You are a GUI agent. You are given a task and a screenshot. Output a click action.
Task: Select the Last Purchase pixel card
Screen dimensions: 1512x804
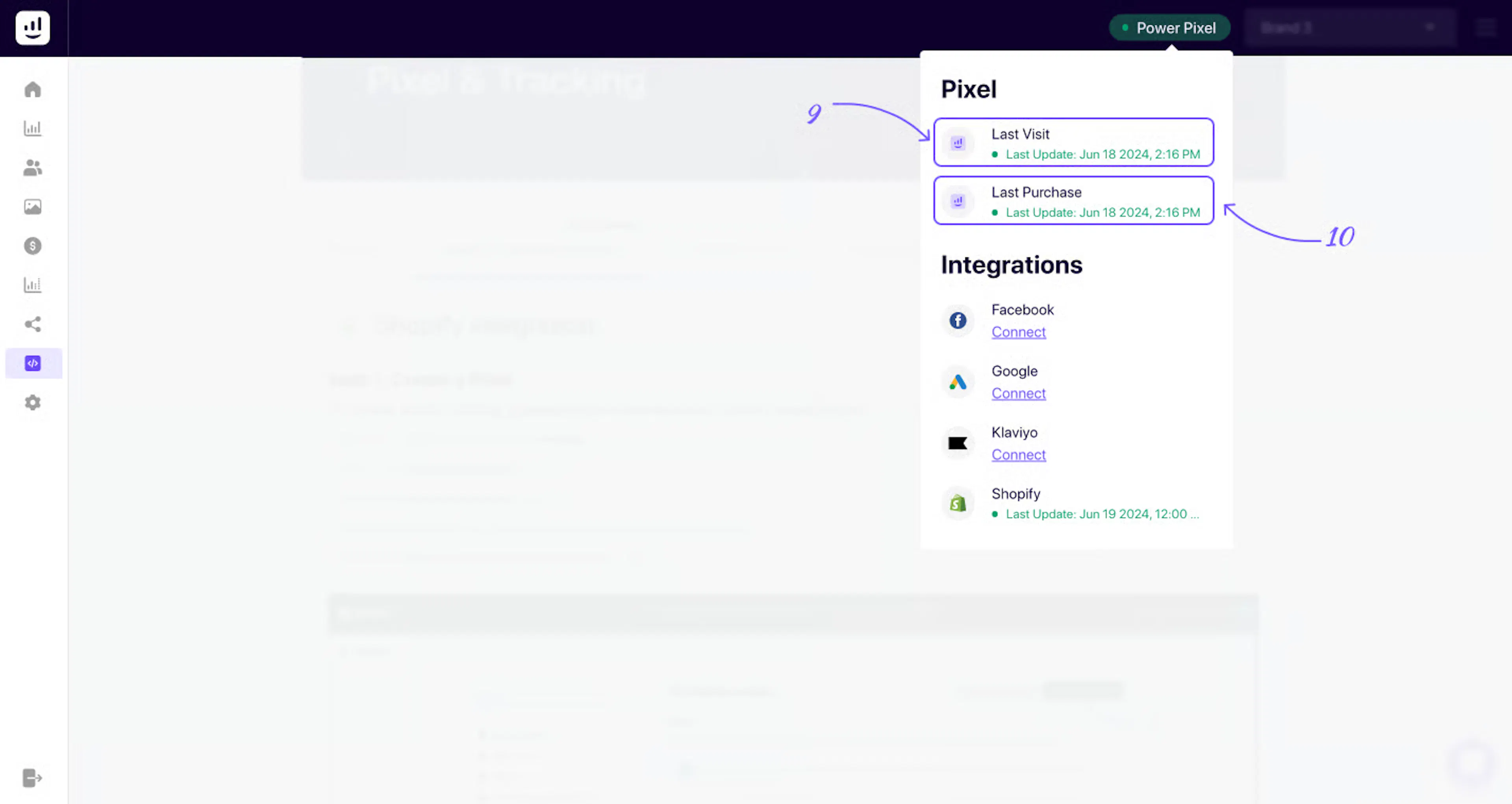pos(1073,201)
